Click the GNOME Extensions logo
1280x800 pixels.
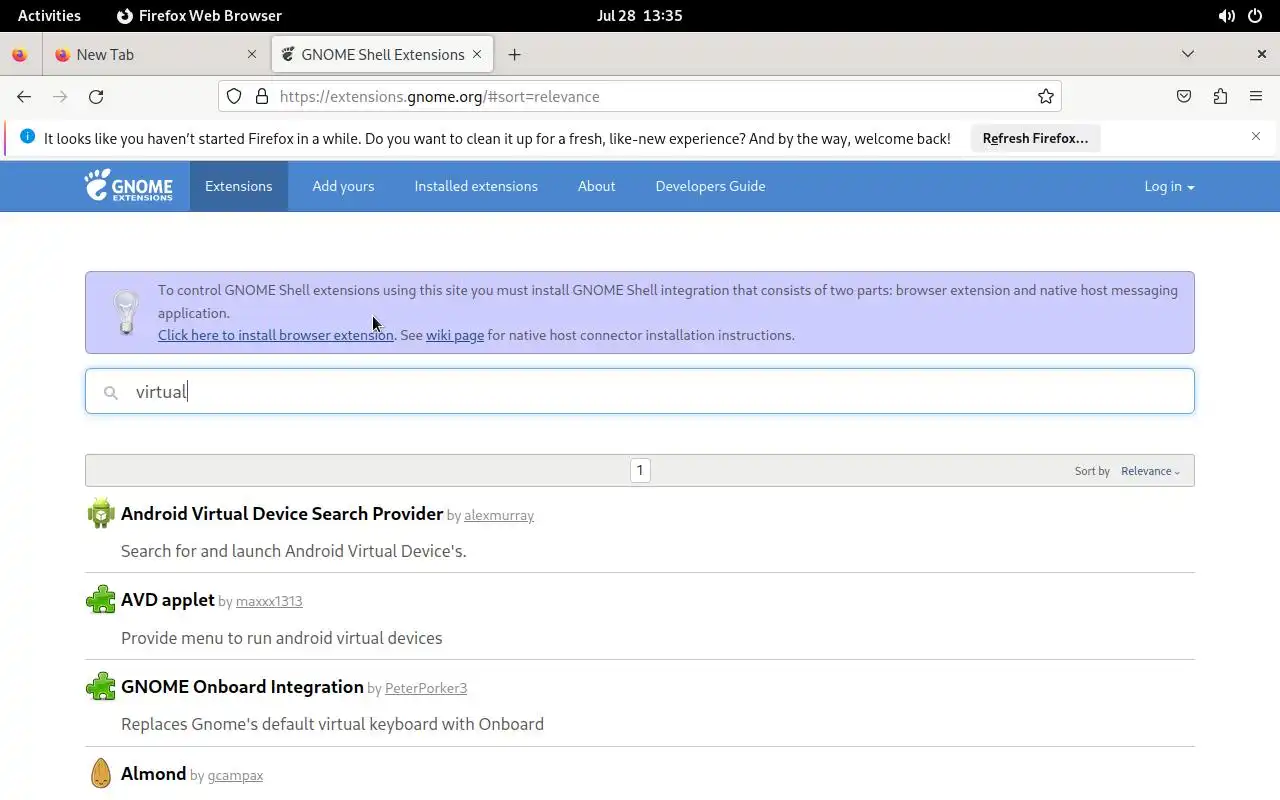(x=128, y=186)
